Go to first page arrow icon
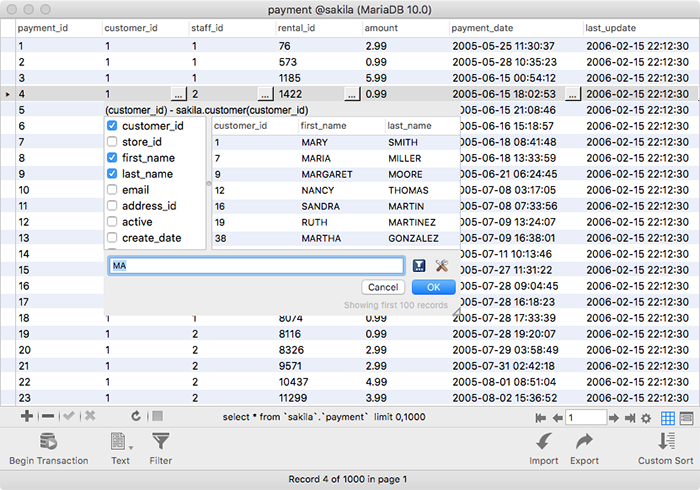The image size is (700, 490). pos(540,418)
